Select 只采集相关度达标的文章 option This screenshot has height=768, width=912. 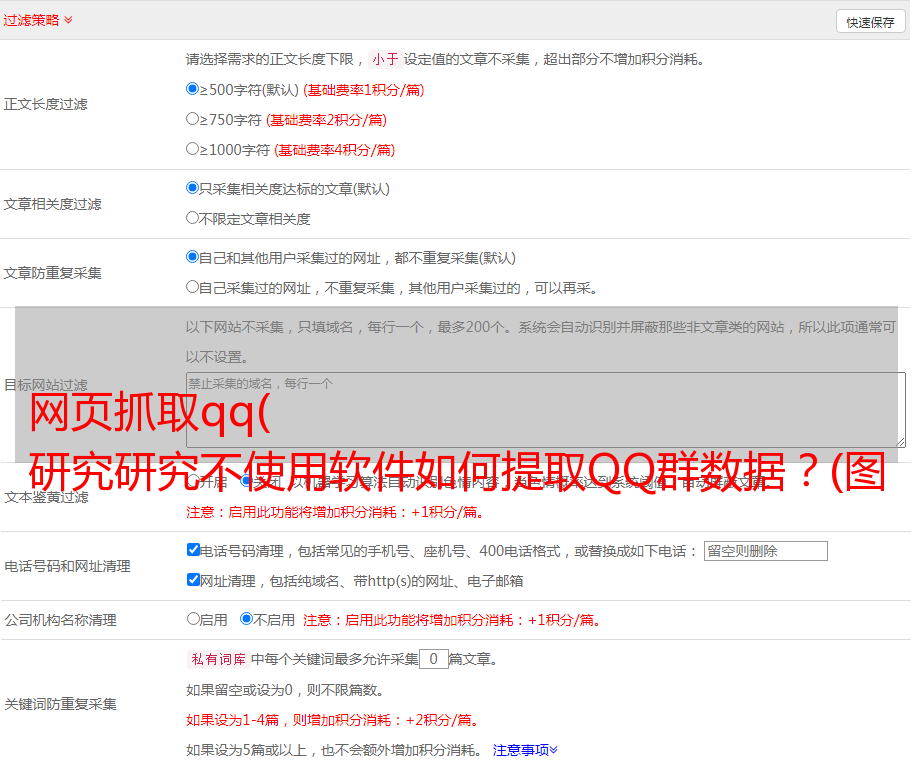[193, 188]
